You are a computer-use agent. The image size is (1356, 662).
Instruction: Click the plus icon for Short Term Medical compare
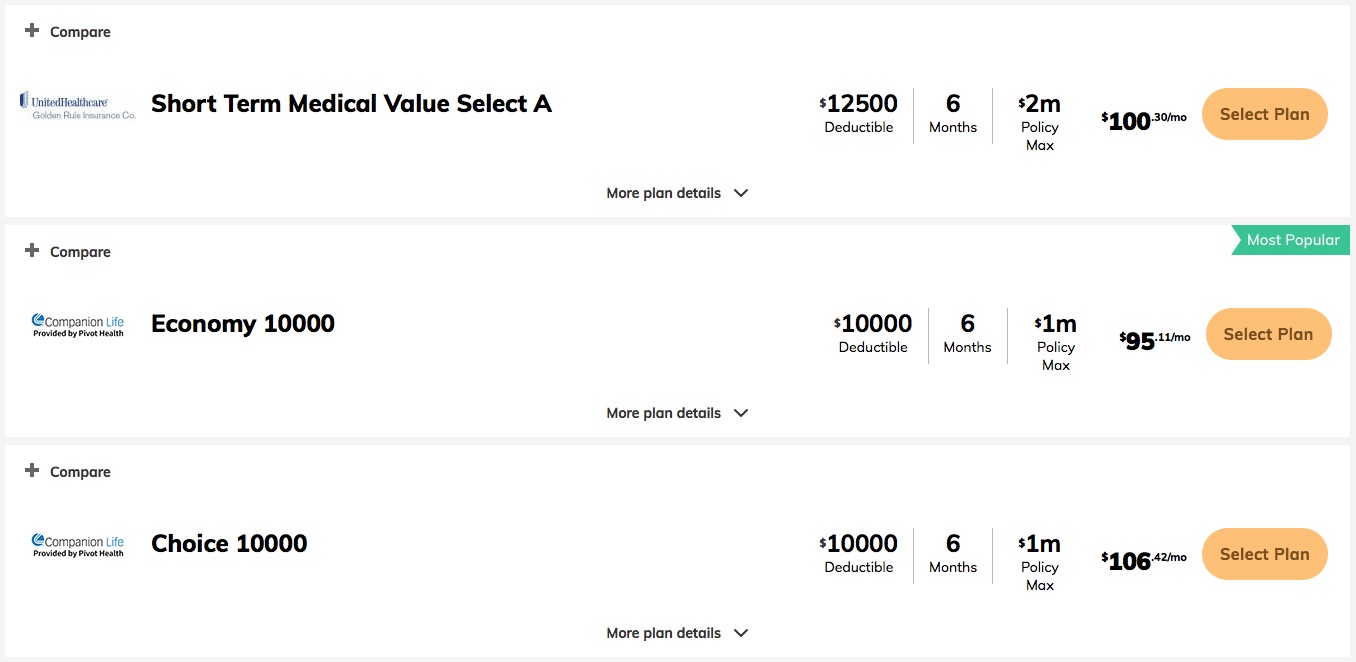pyautogui.click(x=32, y=31)
